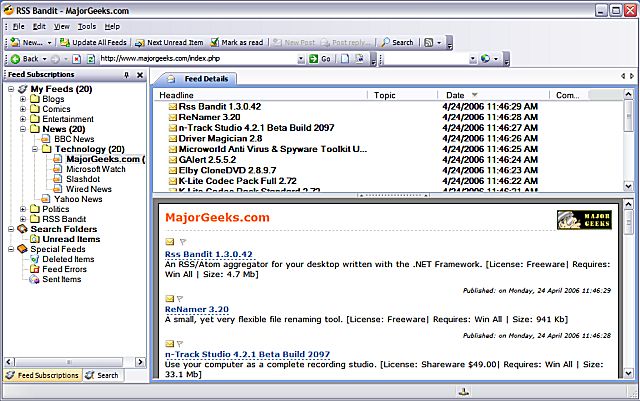The width and height of the screenshot is (640, 401).
Task: Toggle the flag icon above ReNamer 3.20
Action: (181, 298)
